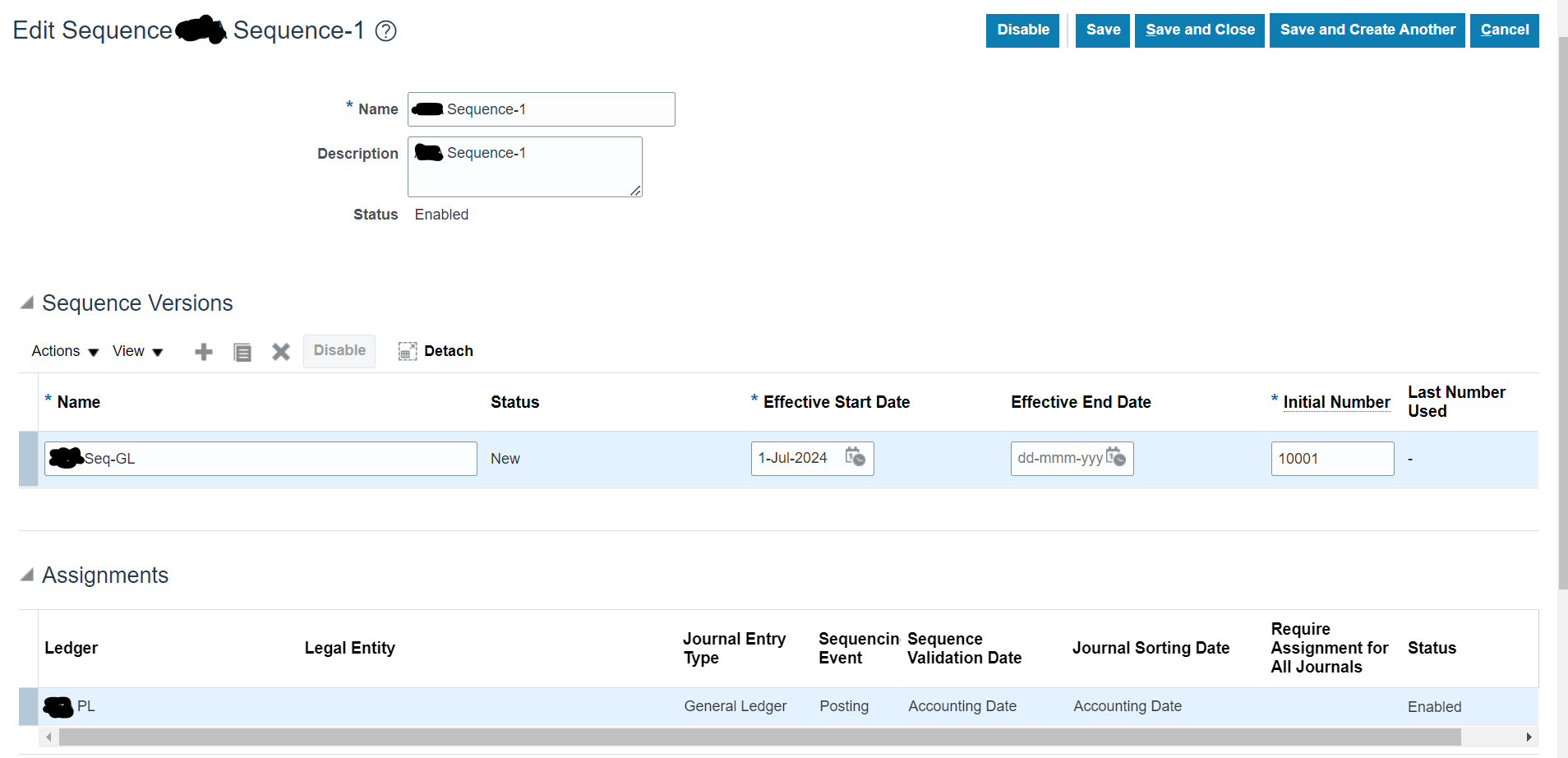This screenshot has height=758, width=1568.
Task: Save the sequence
Action: (1102, 30)
